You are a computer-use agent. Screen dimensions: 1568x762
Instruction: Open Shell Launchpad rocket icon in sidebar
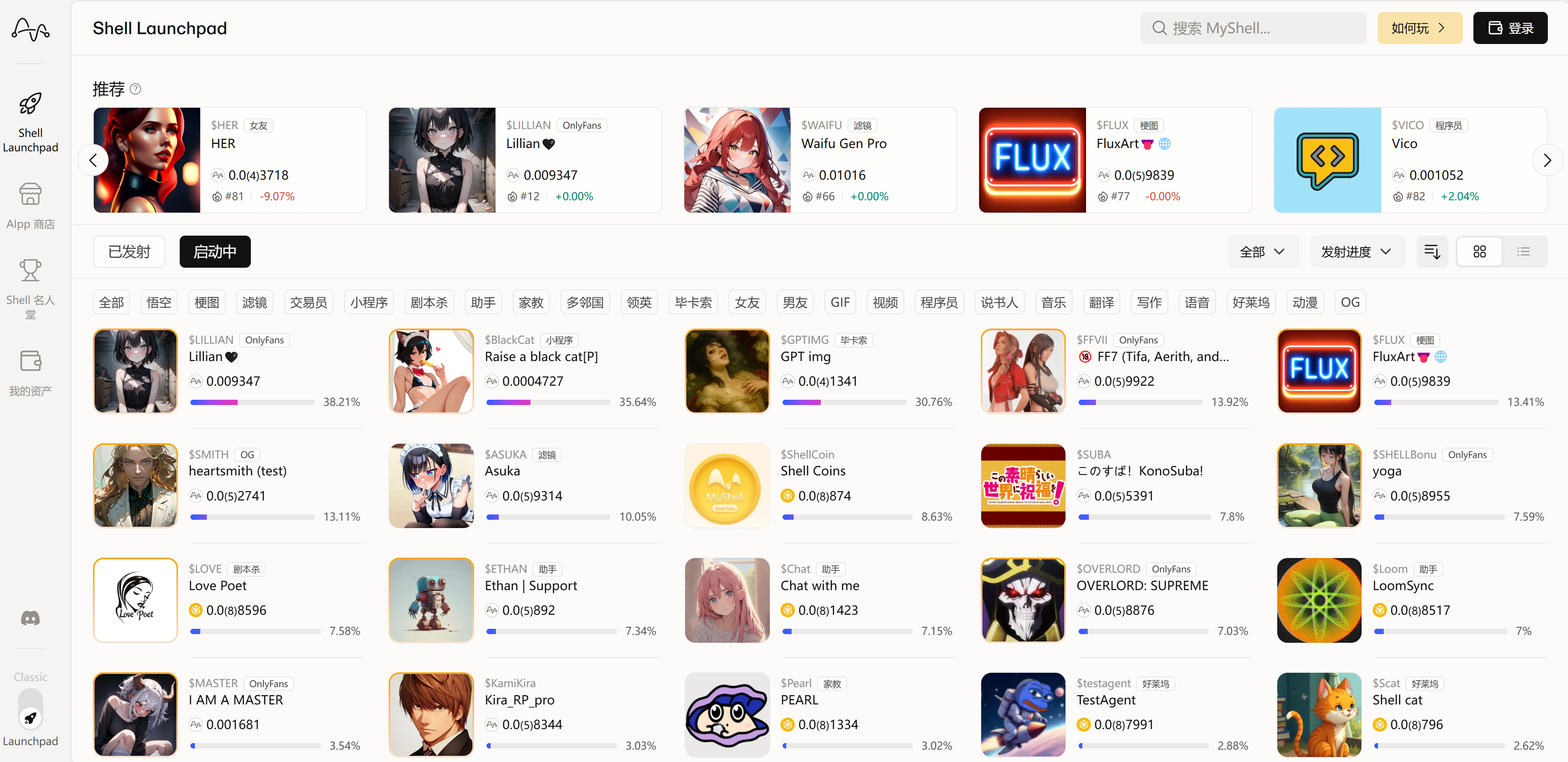(30, 104)
